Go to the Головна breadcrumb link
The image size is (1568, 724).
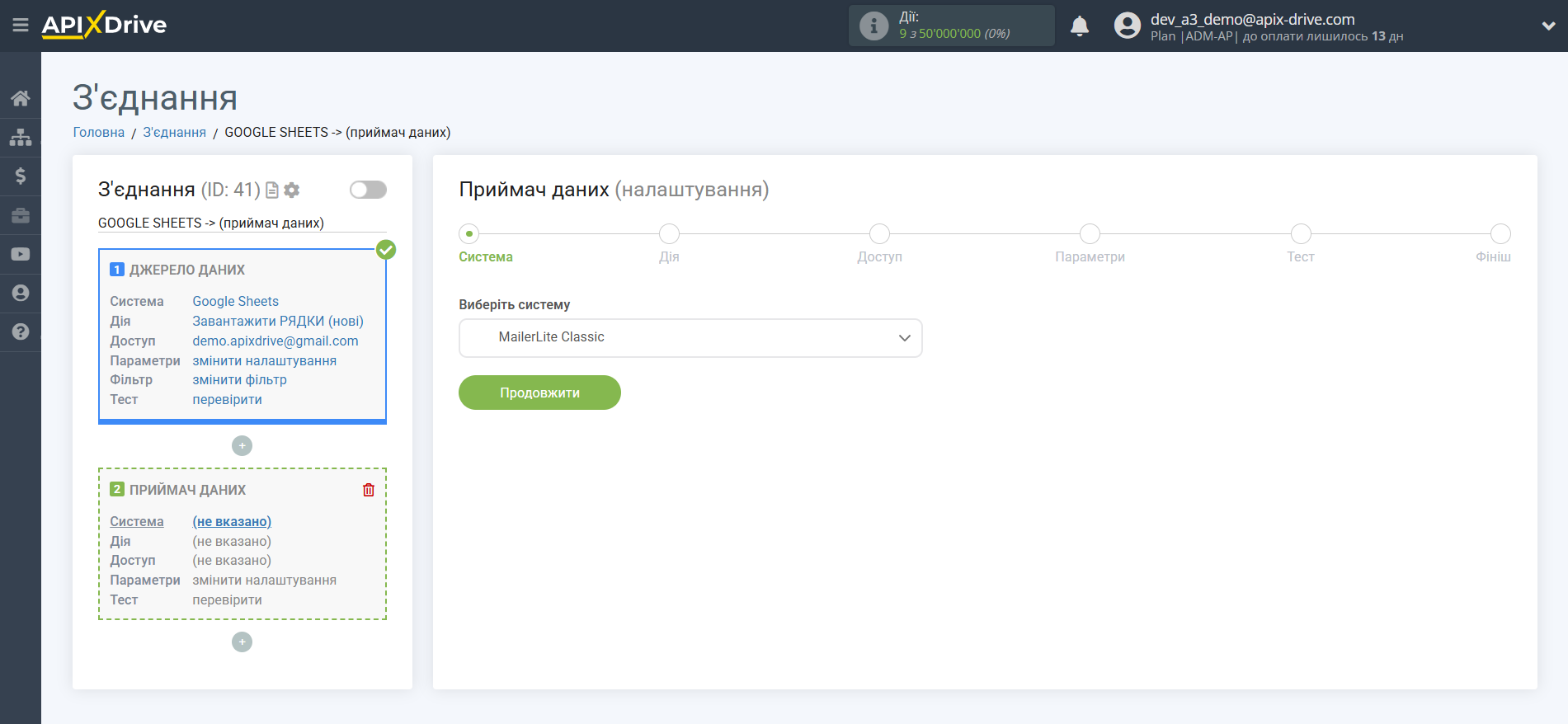coord(98,132)
